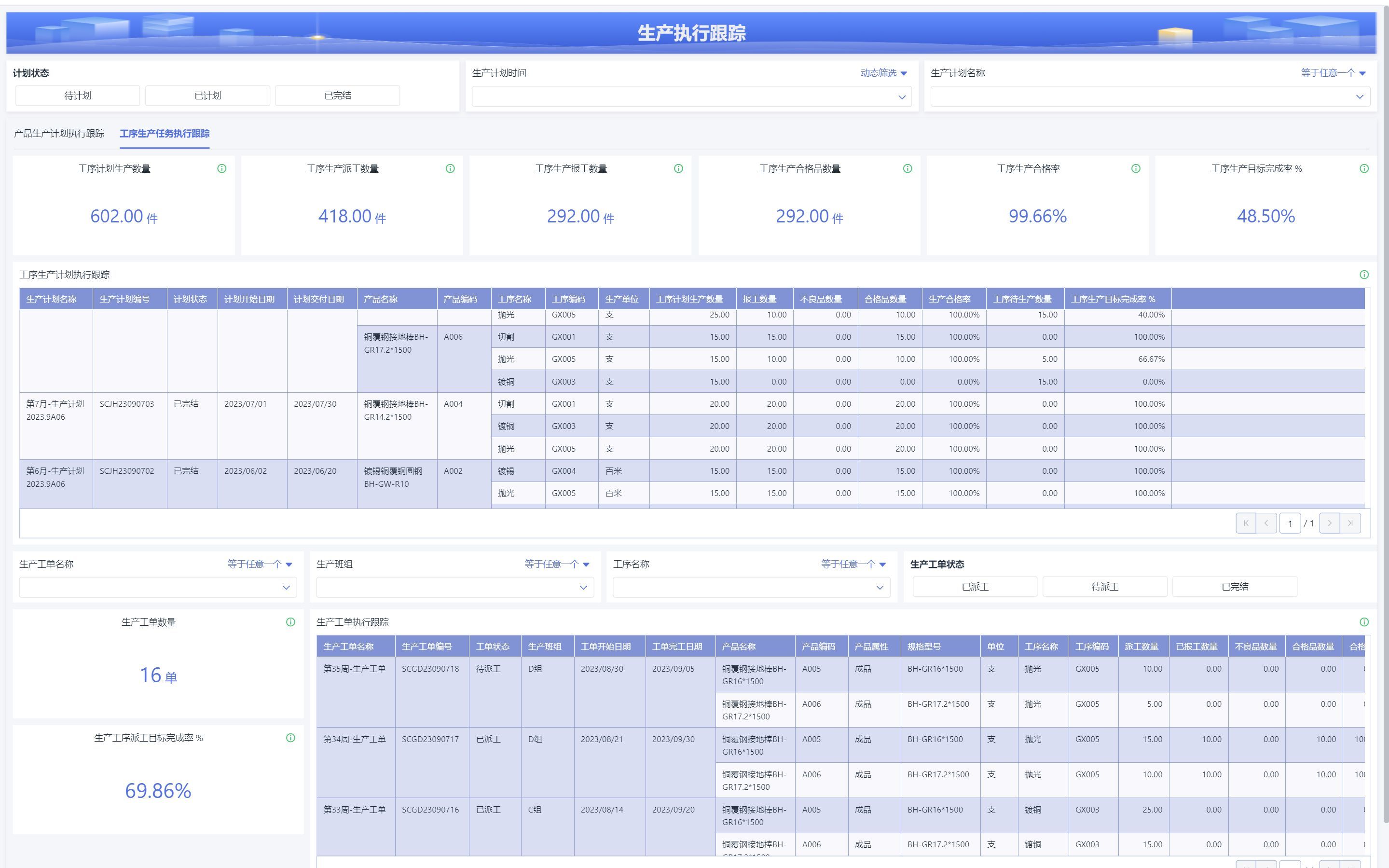Open the 生产班组 selection dropdown
Image resolution: width=1389 pixels, height=868 pixels.
click(454, 587)
